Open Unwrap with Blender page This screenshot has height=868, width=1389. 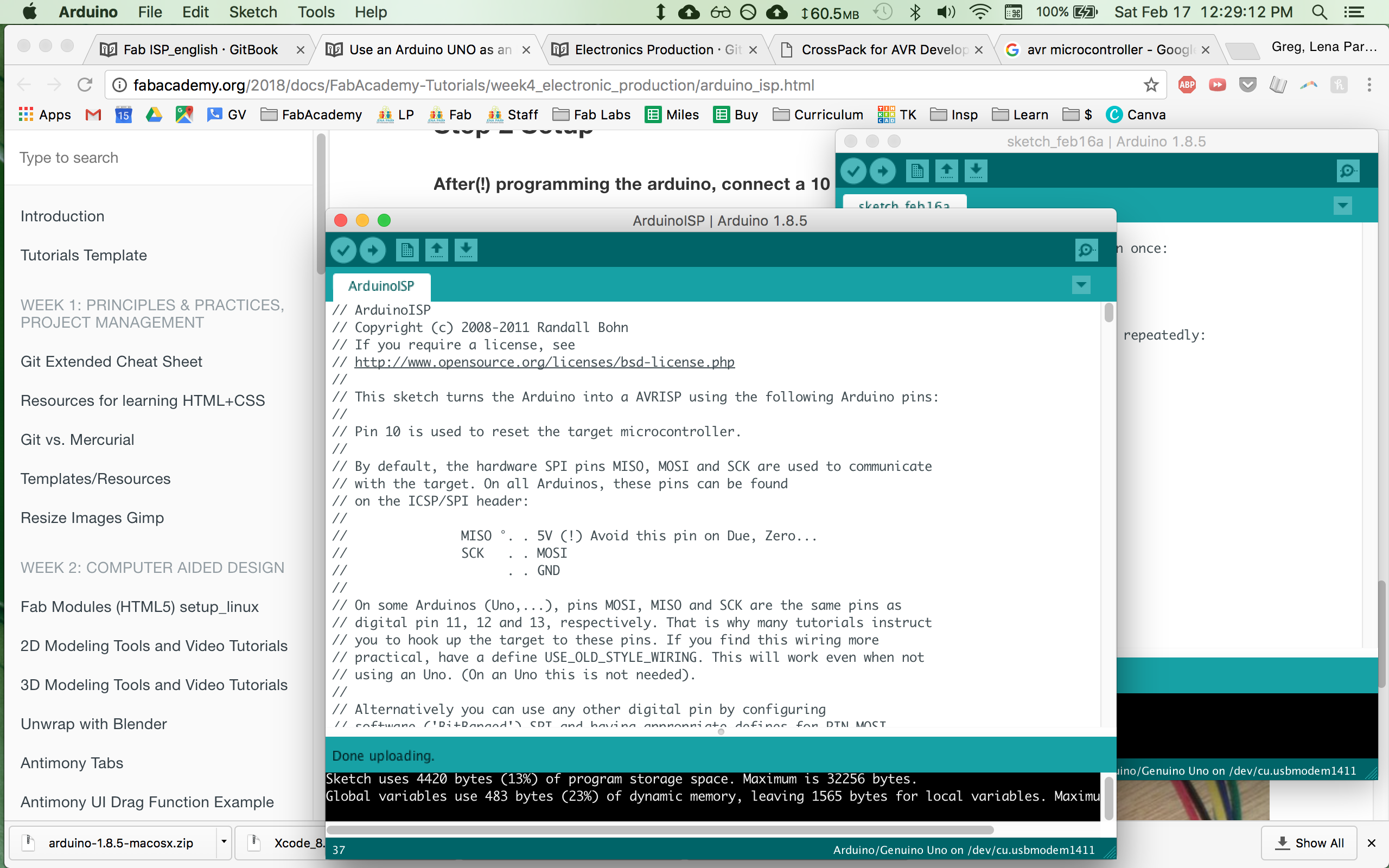click(x=93, y=724)
